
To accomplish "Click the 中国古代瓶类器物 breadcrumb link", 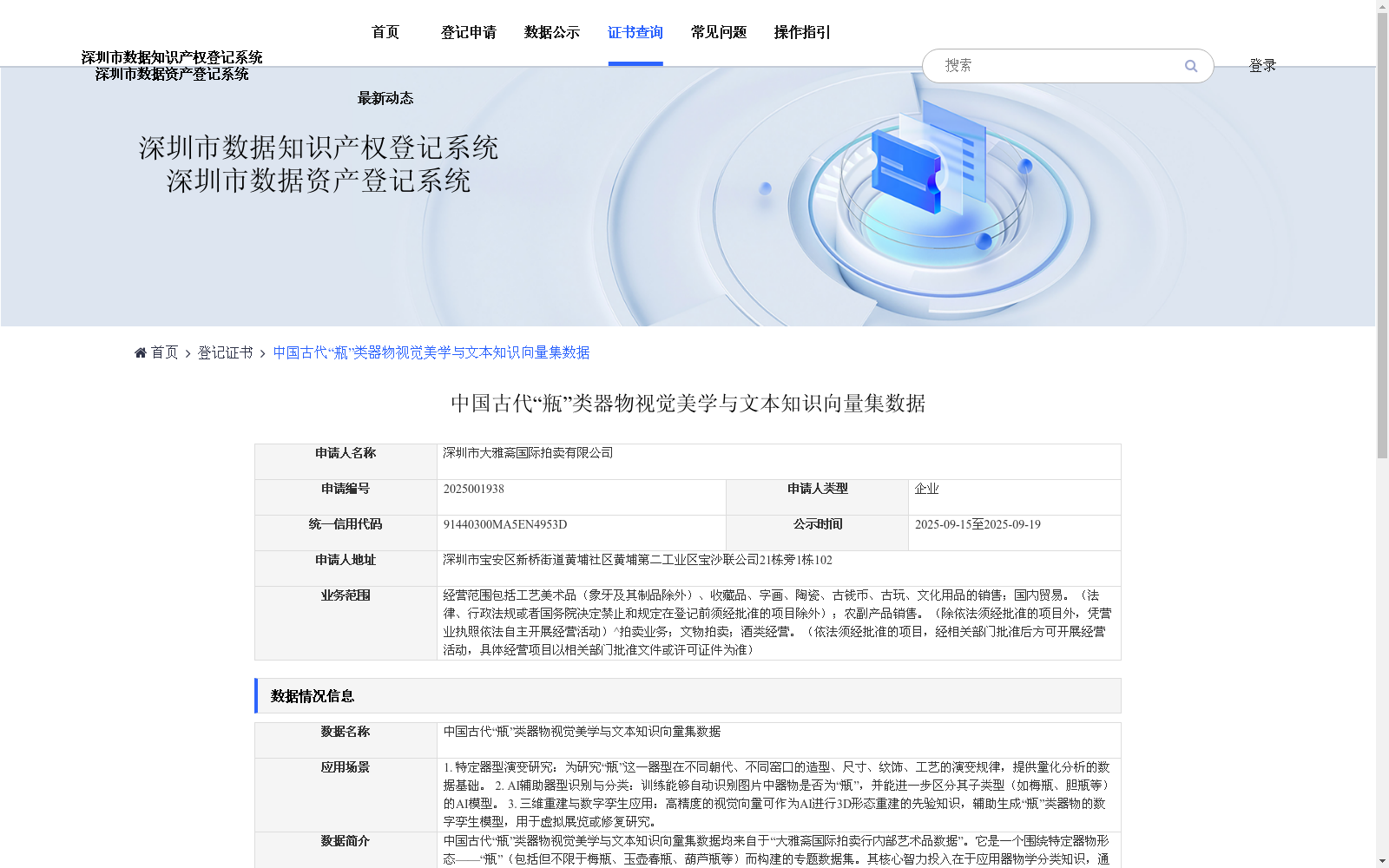I will click(x=430, y=352).
